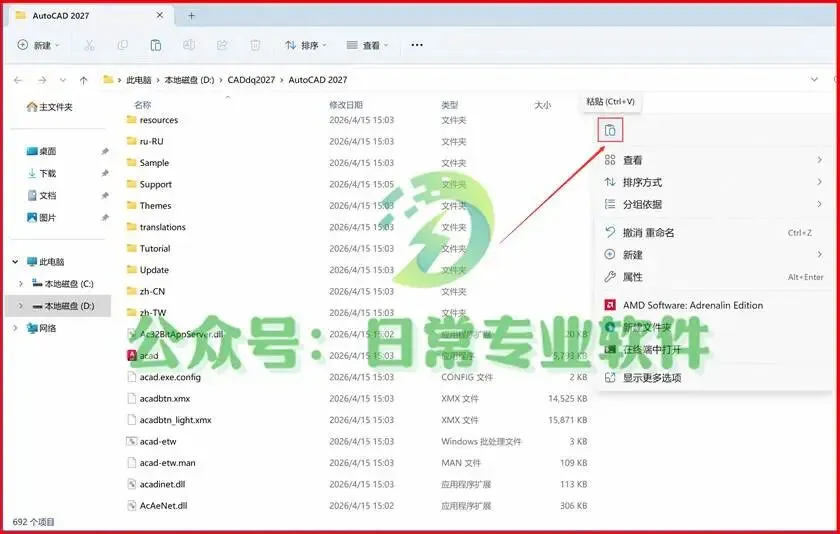This screenshot has width=840, height=534.
Task: Sort by Date modified (修改日期) header
Action: (x=346, y=105)
